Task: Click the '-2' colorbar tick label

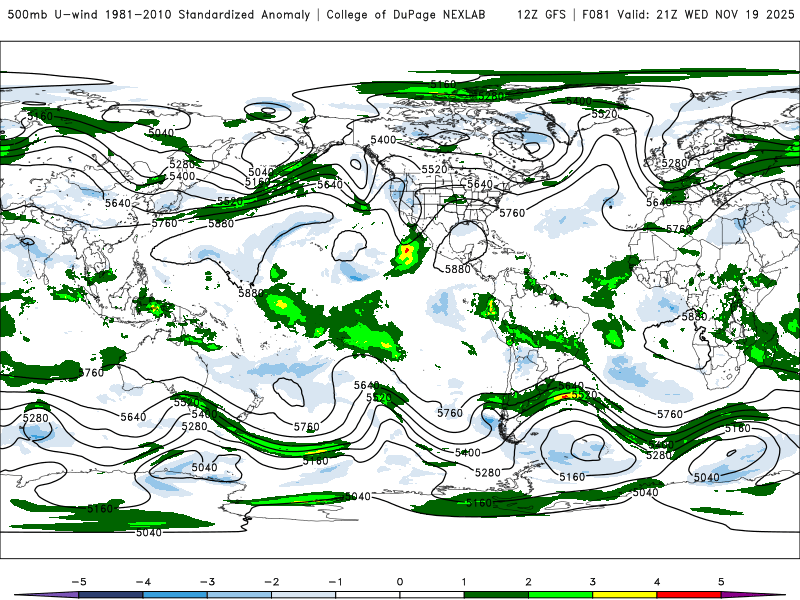Action: (271, 582)
